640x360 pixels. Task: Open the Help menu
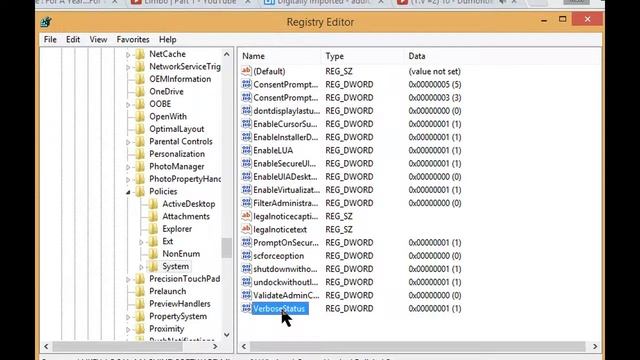(x=167, y=40)
